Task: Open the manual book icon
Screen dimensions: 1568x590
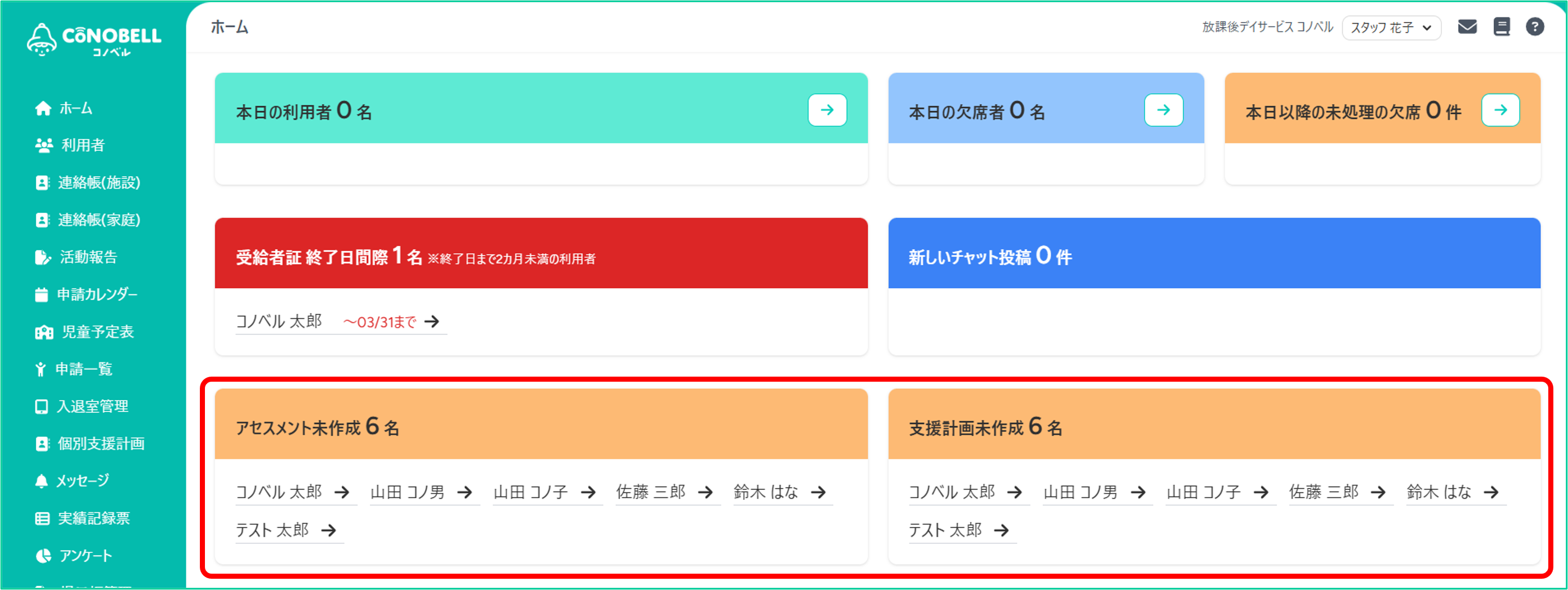Action: coord(1501,27)
